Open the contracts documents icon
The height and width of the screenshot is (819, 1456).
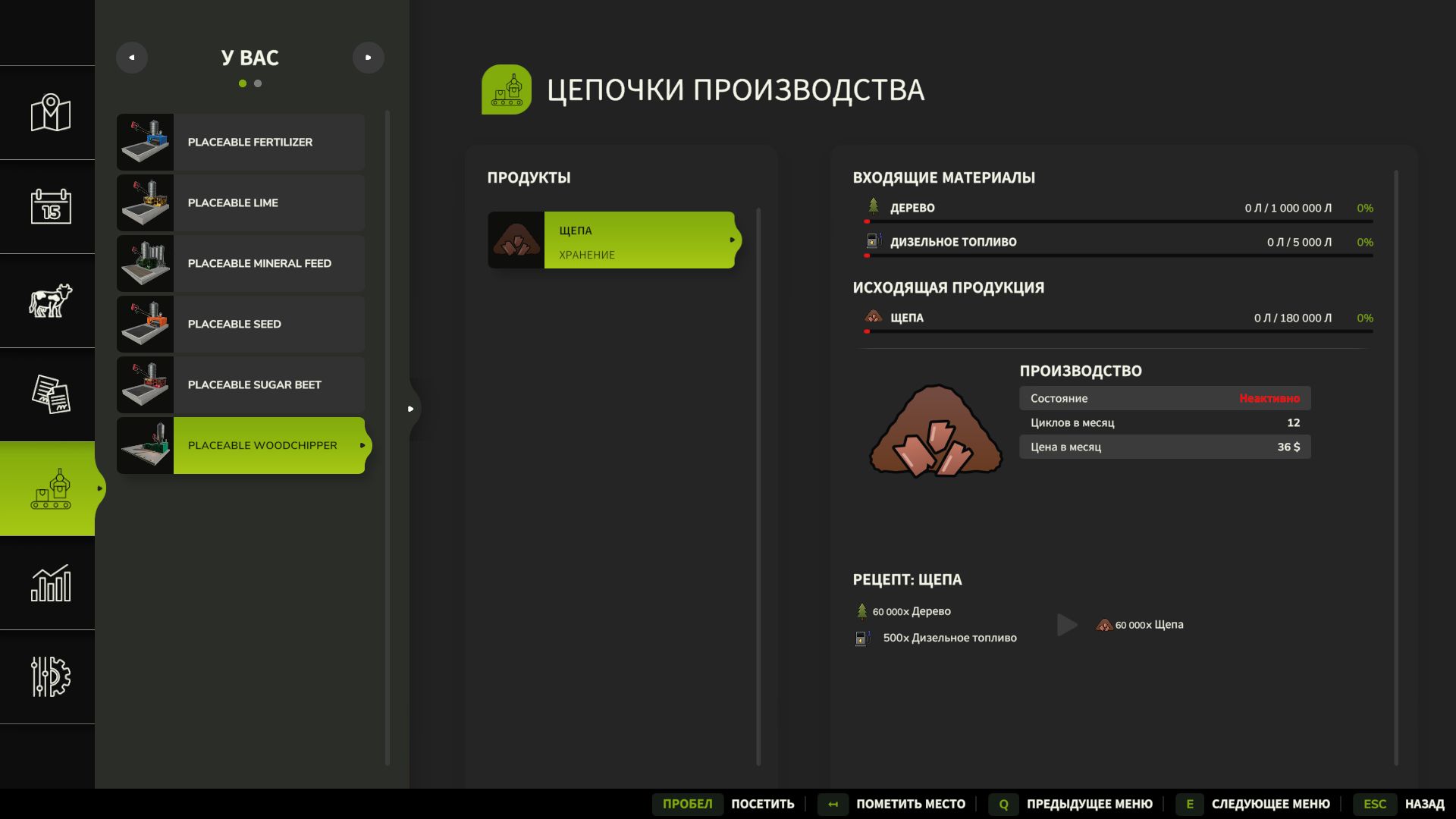coord(50,394)
